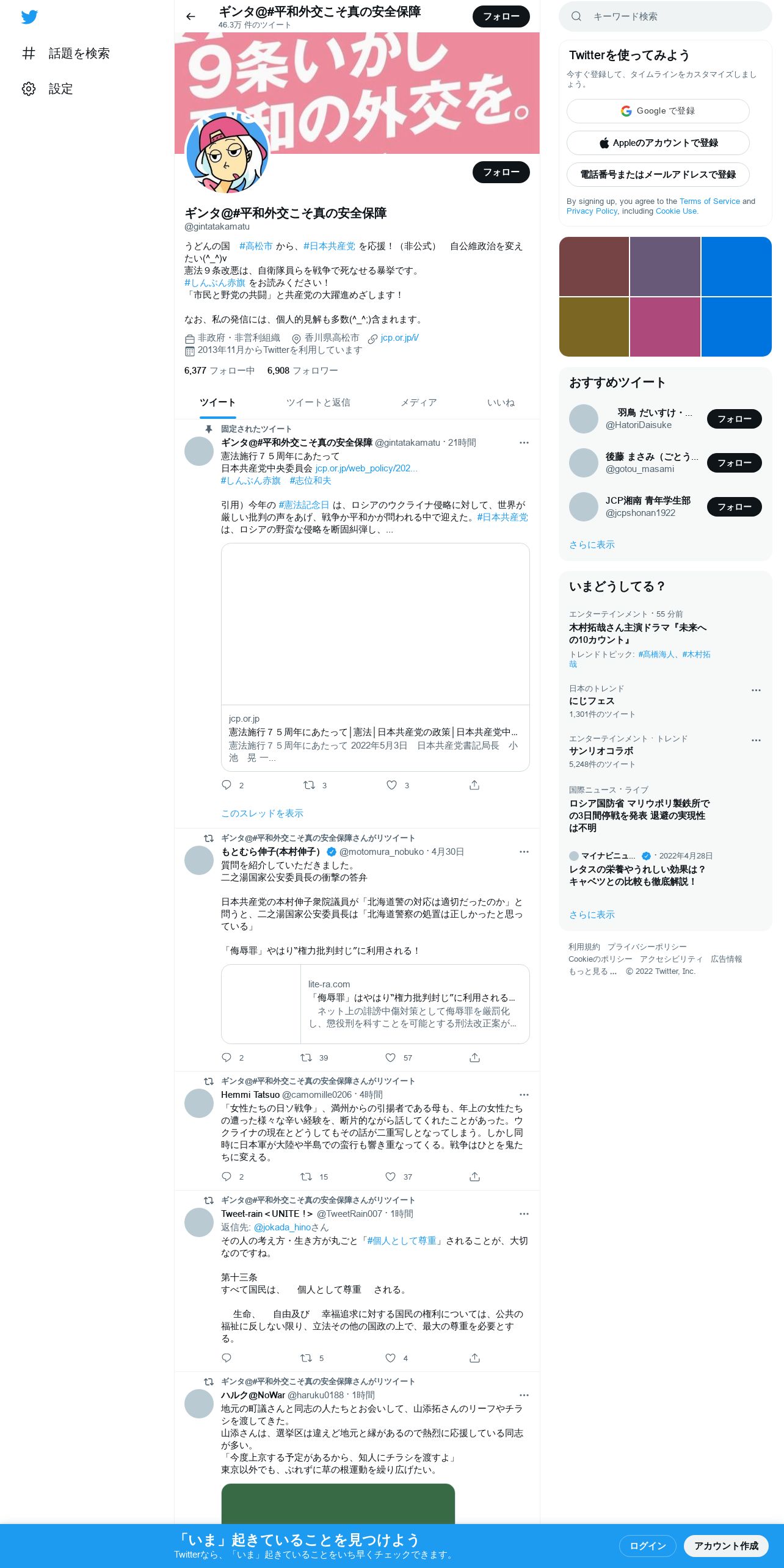Open プライバシーポリシー footer link

pos(647,946)
